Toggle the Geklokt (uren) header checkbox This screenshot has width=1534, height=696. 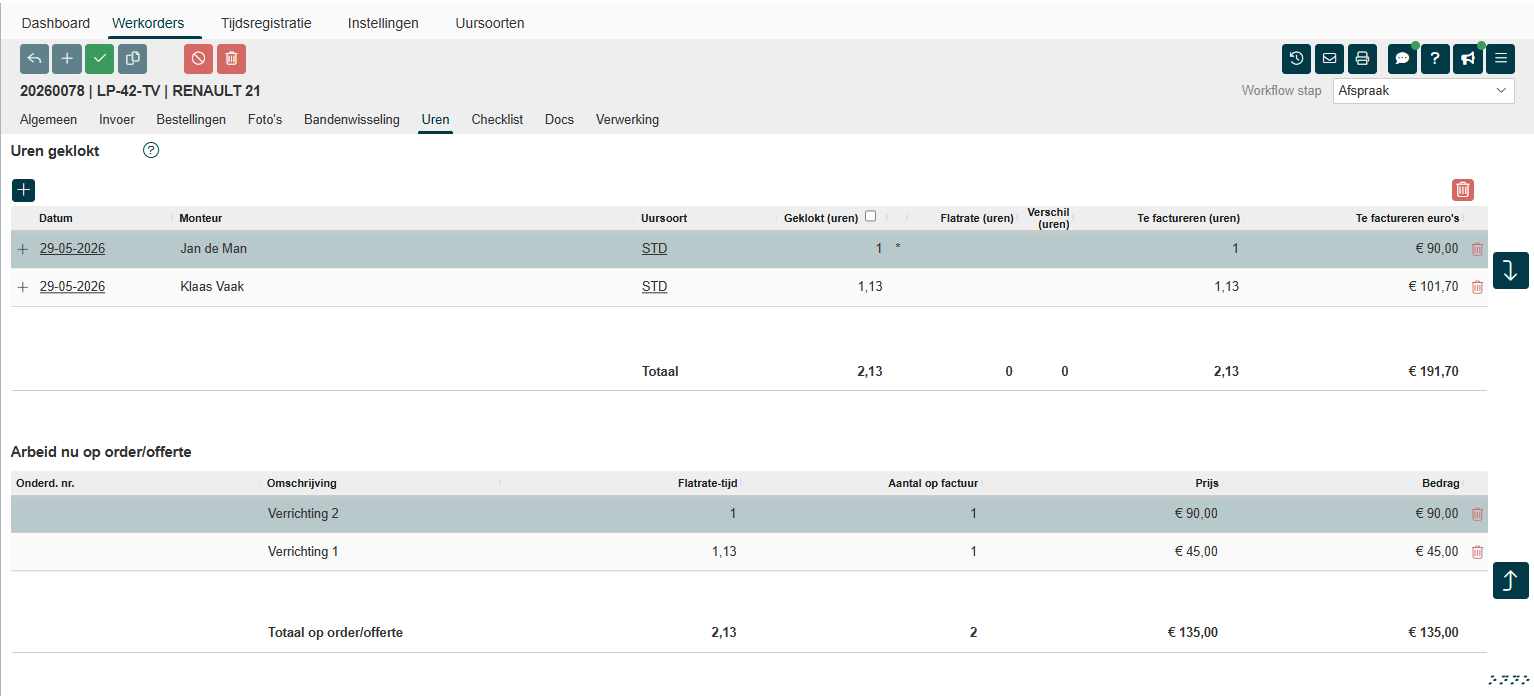click(x=870, y=216)
